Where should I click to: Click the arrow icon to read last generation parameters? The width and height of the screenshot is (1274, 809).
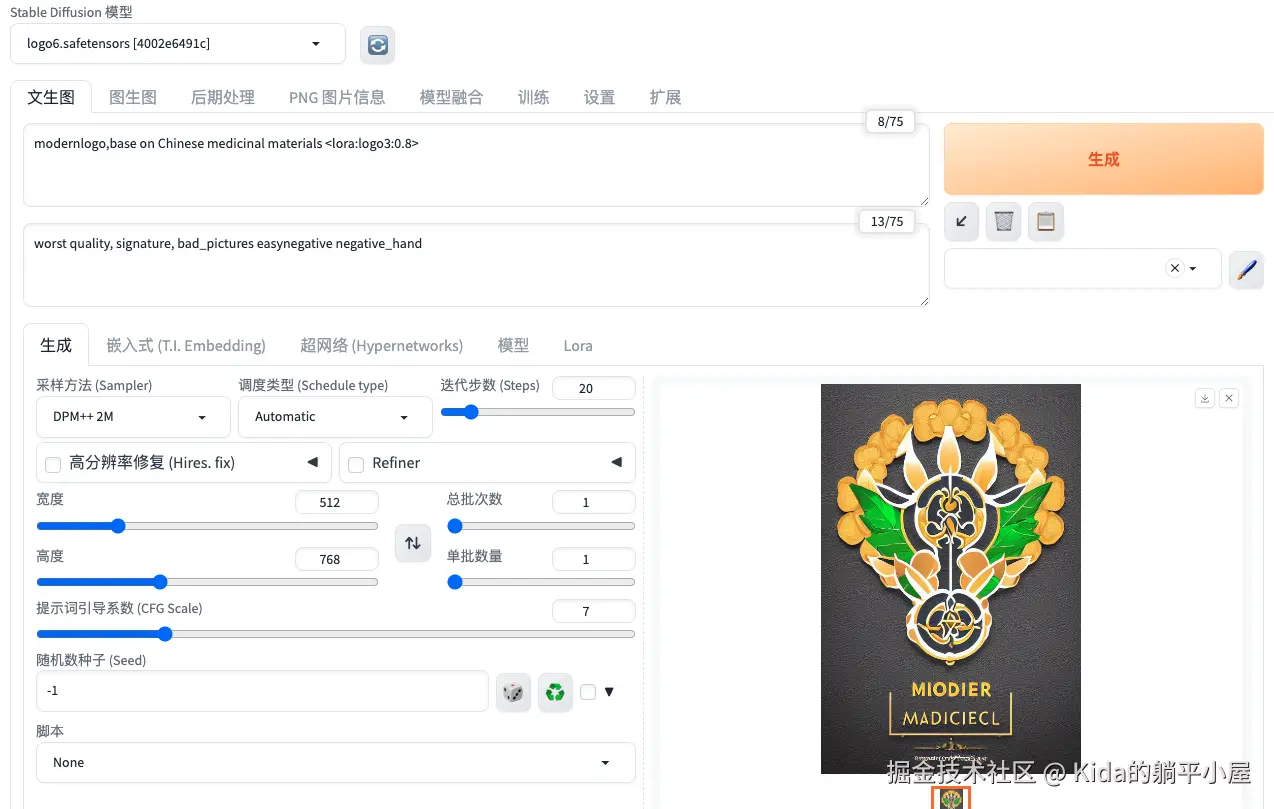pyautogui.click(x=962, y=221)
